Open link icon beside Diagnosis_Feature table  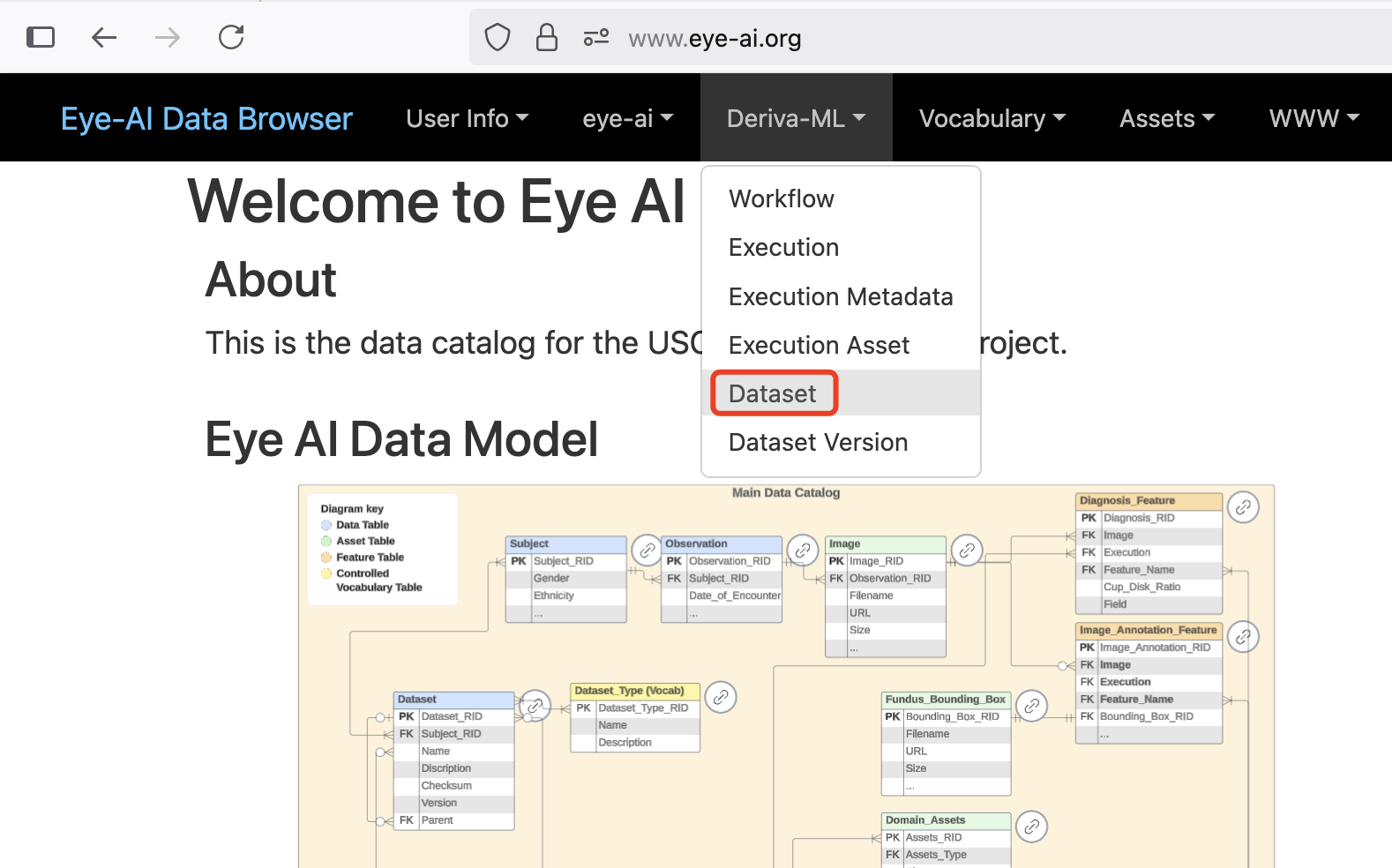1243,507
